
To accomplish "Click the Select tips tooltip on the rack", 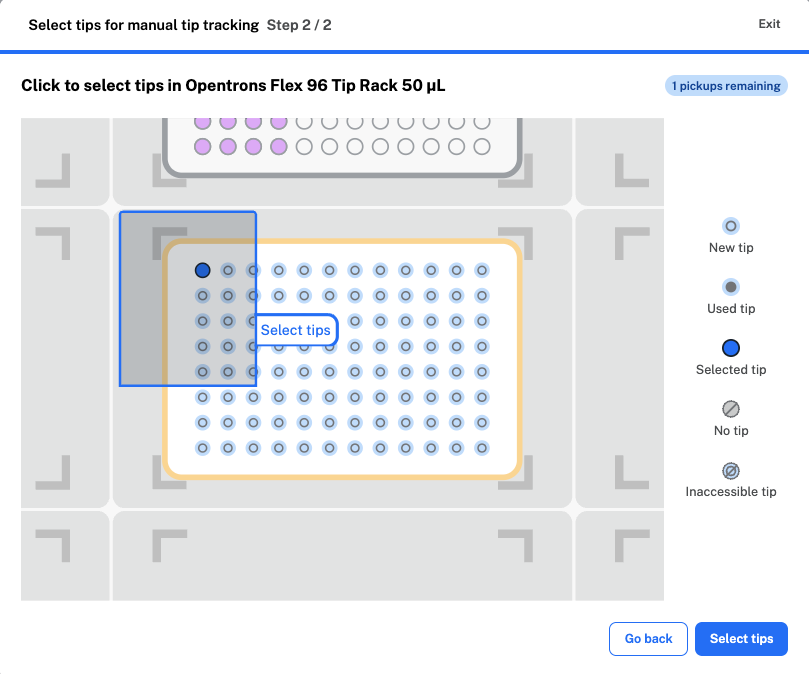I will (295, 330).
